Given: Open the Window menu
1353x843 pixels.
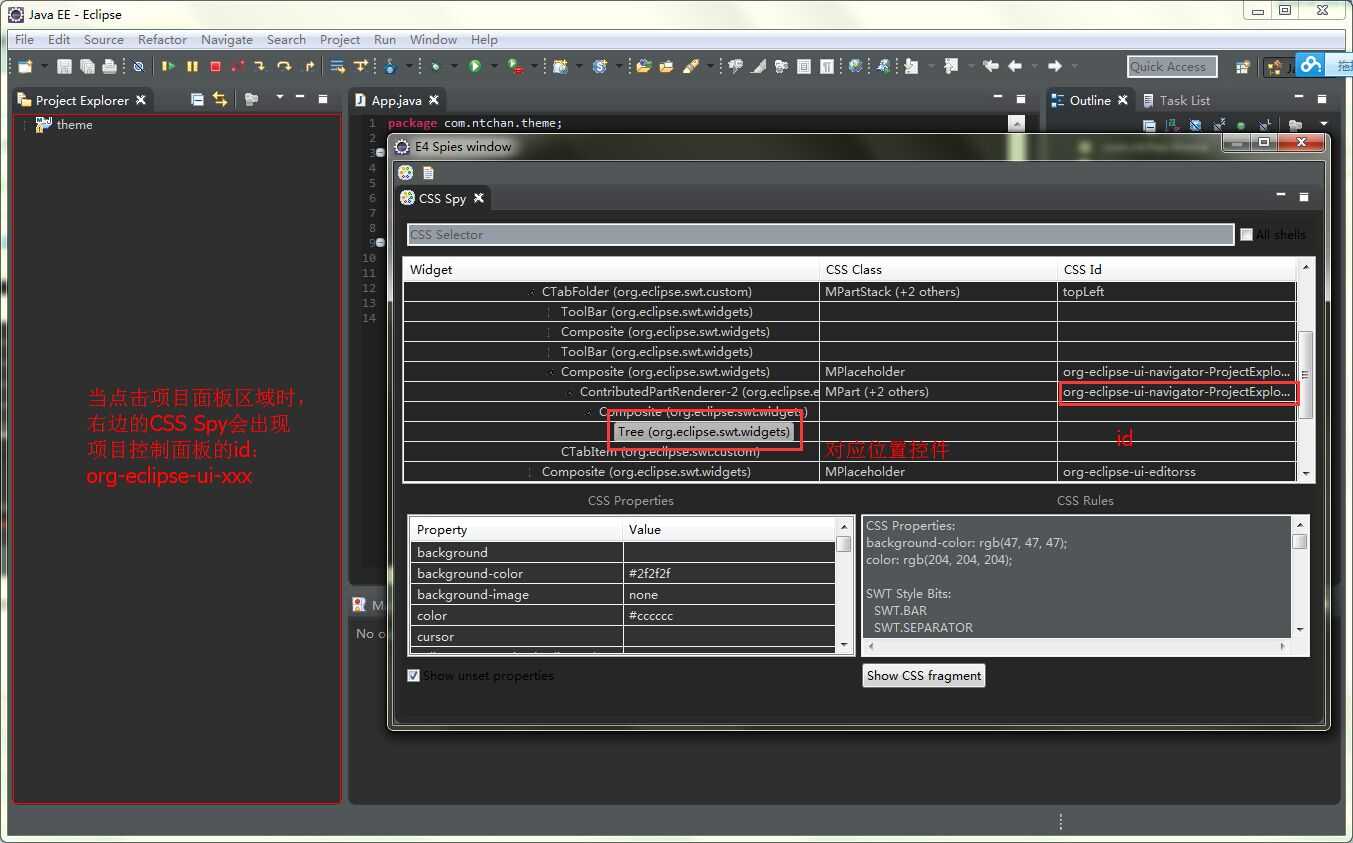Looking at the screenshot, I should [x=433, y=39].
